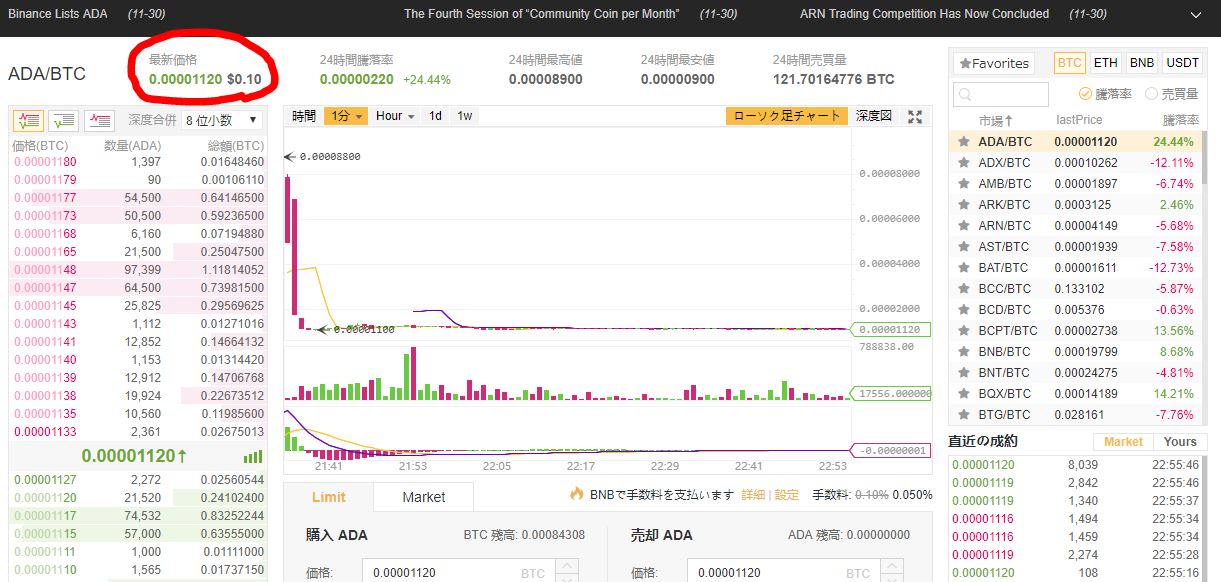
Task: Switch order book to sell orders only icon
Action: 100,120
